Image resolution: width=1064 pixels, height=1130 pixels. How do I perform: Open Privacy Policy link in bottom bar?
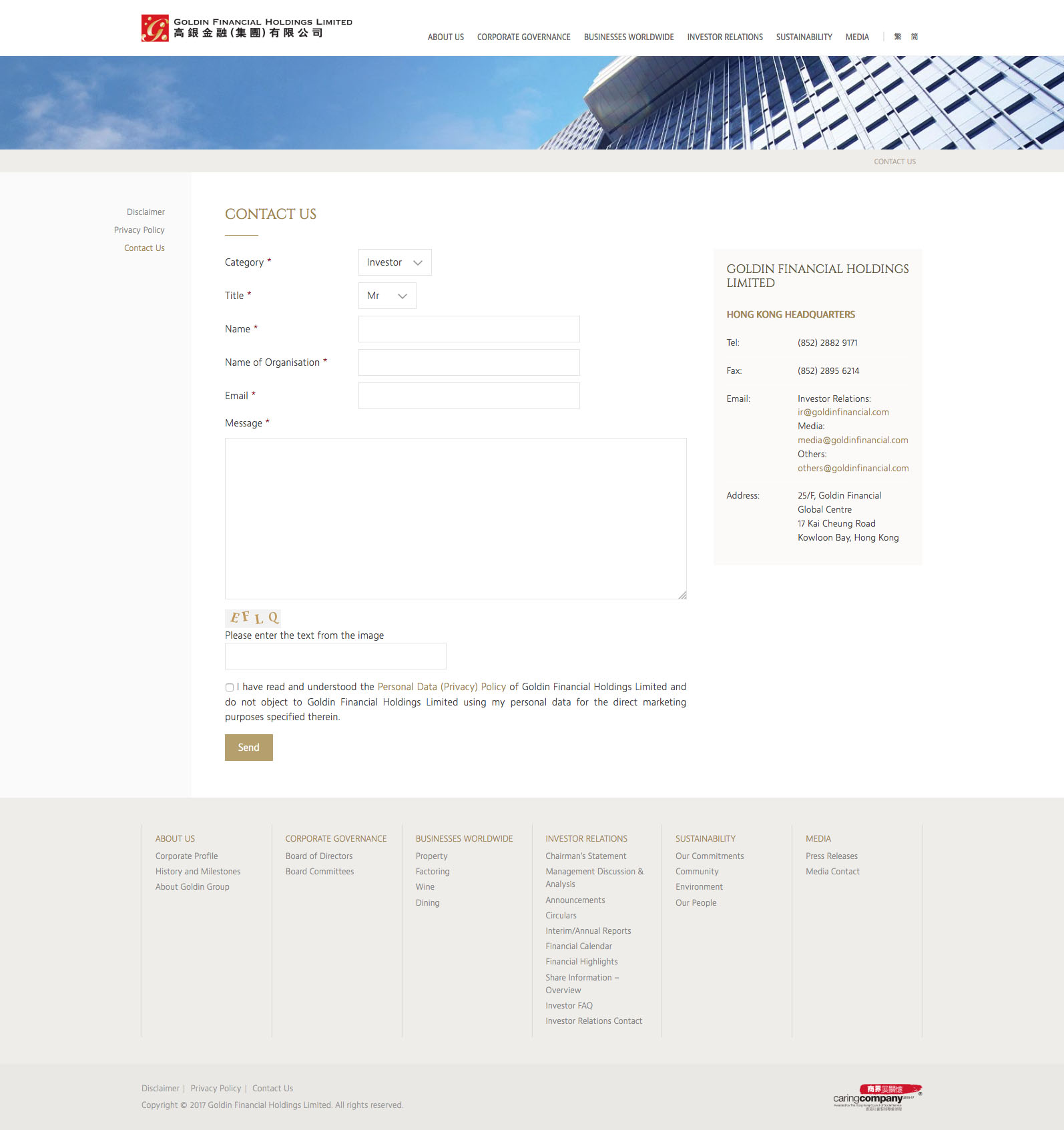pos(216,1089)
